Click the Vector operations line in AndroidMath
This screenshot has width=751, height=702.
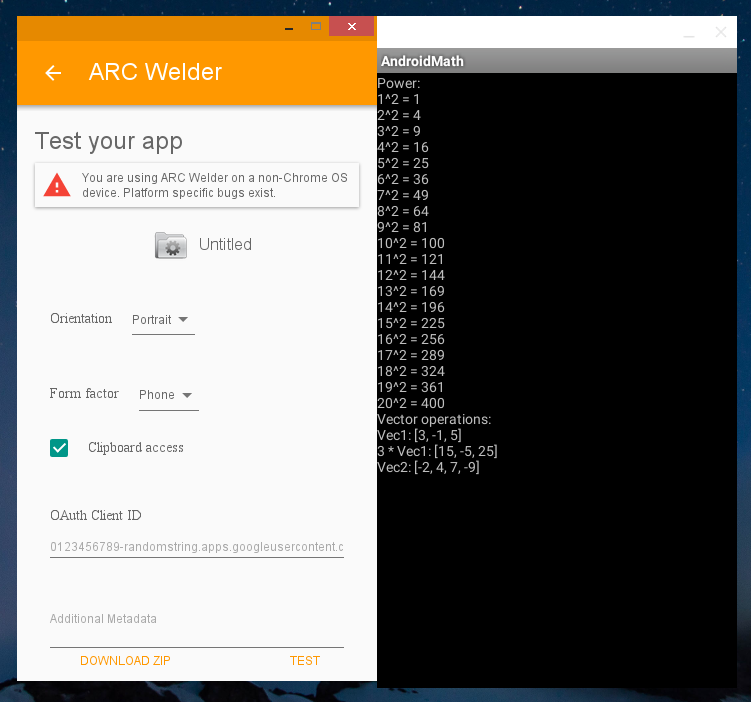point(434,419)
